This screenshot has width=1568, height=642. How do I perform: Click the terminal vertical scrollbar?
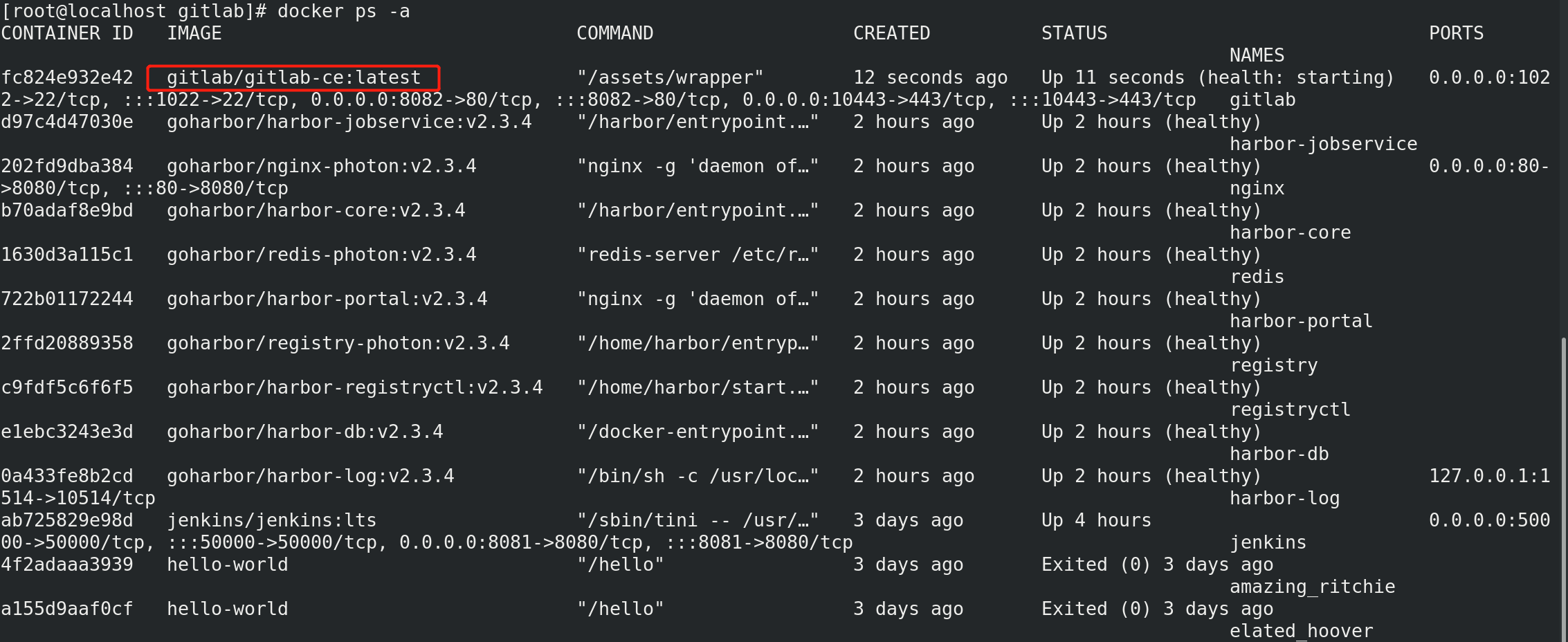1565,489
